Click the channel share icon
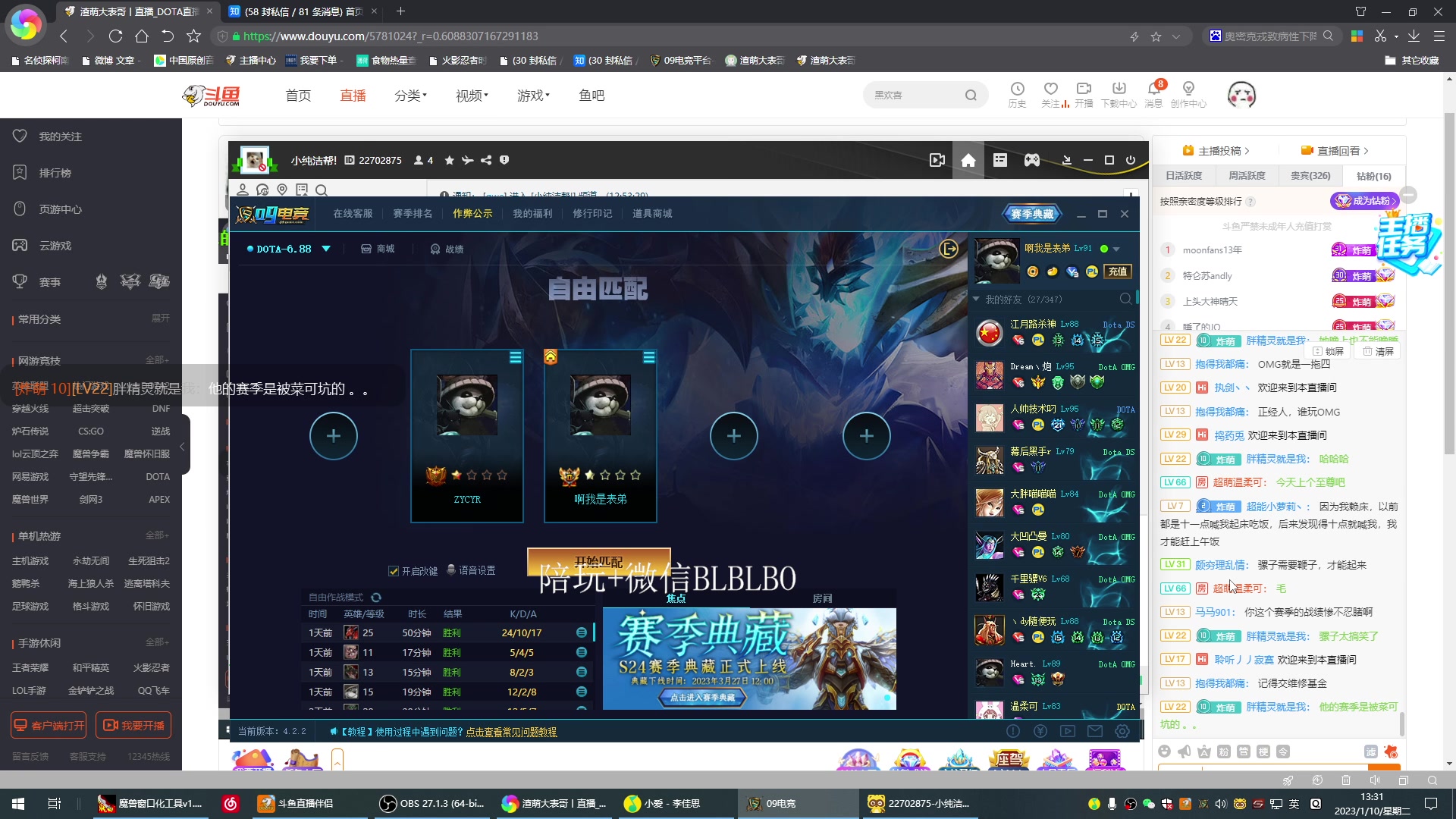The height and width of the screenshot is (819, 1456). click(486, 160)
